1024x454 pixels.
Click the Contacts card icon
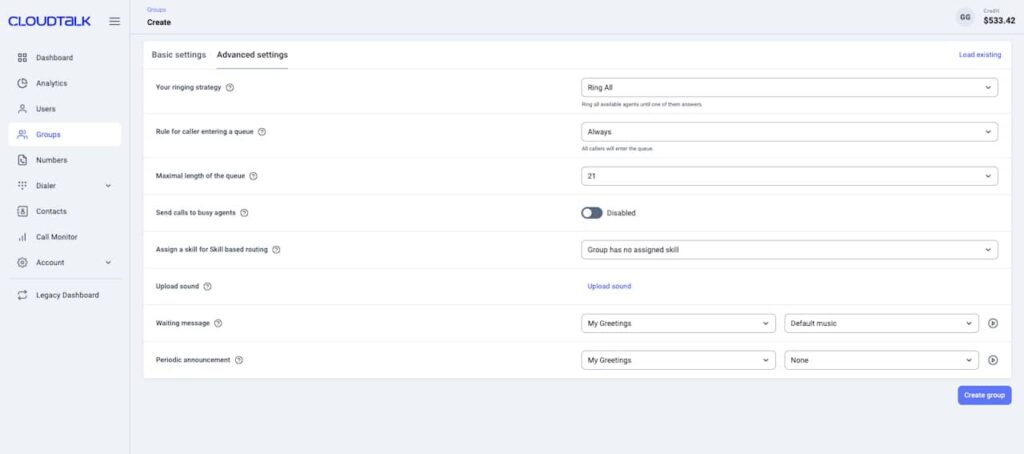click(22, 212)
